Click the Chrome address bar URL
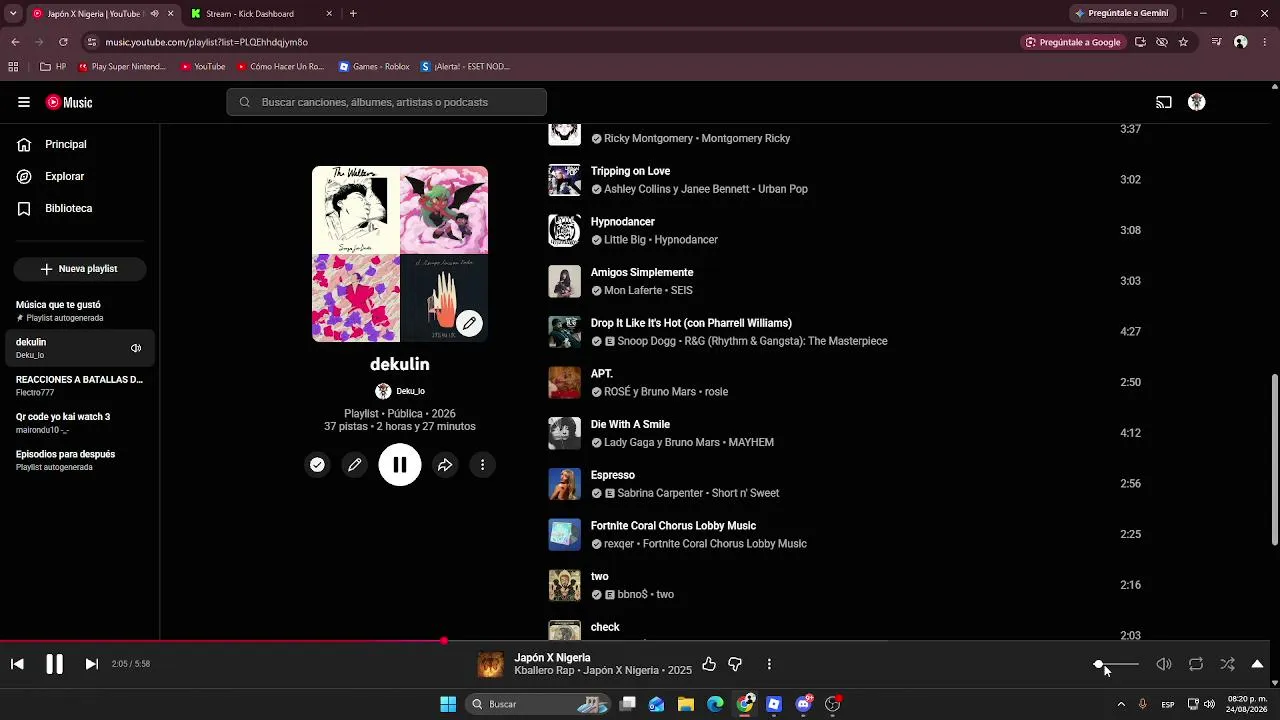 tap(207, 42)
